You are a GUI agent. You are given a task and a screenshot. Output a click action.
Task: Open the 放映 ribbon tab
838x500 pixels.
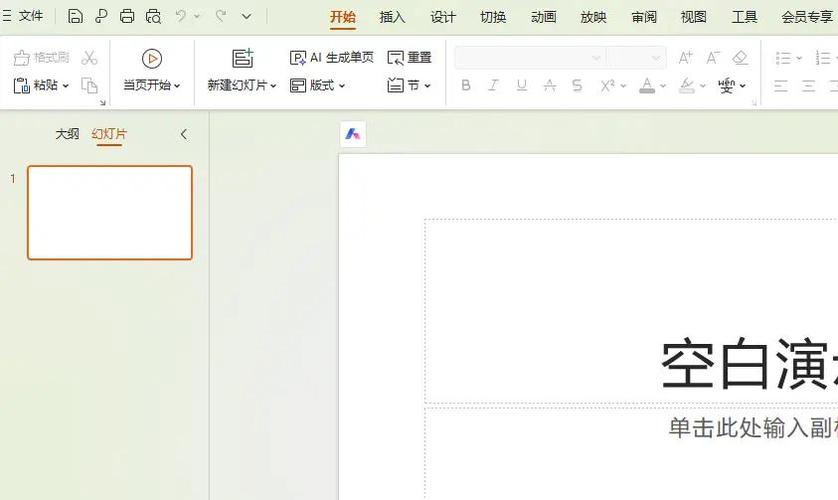click(x=593, y=17)
